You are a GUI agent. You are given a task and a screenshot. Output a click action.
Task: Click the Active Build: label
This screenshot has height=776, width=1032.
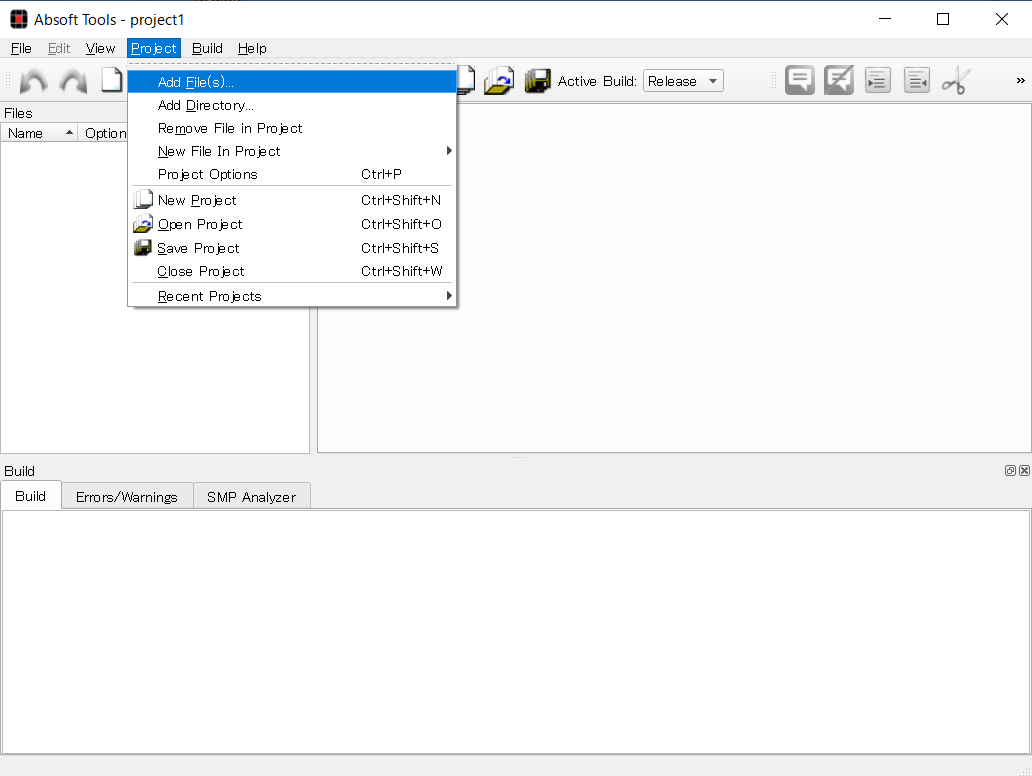[597, 81]
